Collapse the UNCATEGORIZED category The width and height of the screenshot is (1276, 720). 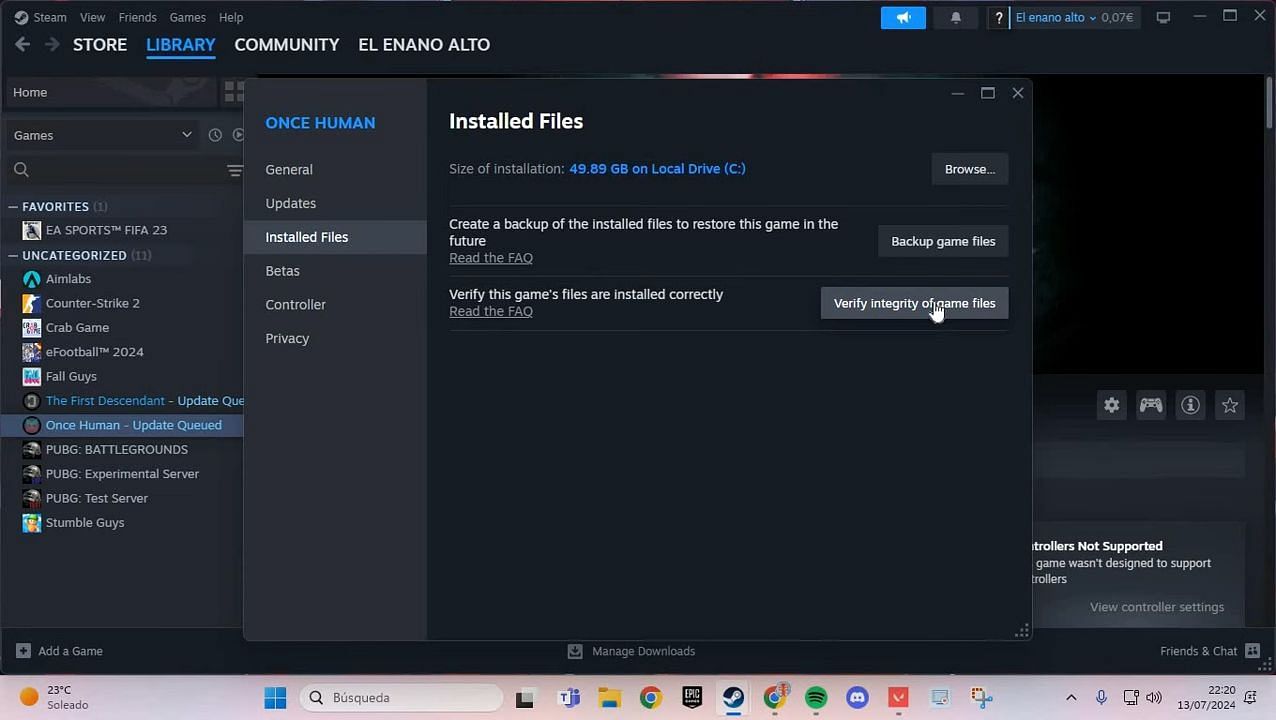point(13,256)
